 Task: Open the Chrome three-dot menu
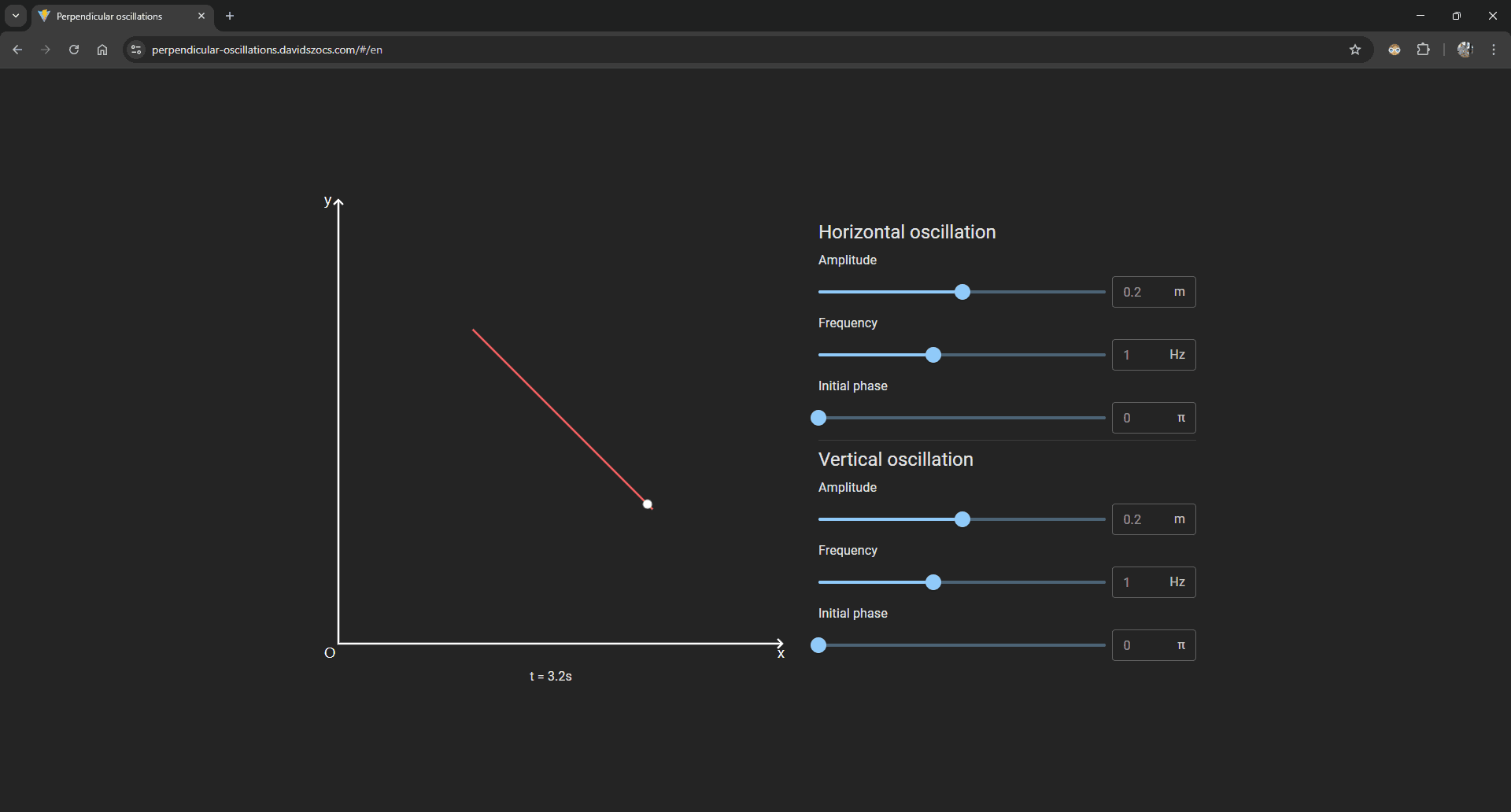pos(1494,50)
